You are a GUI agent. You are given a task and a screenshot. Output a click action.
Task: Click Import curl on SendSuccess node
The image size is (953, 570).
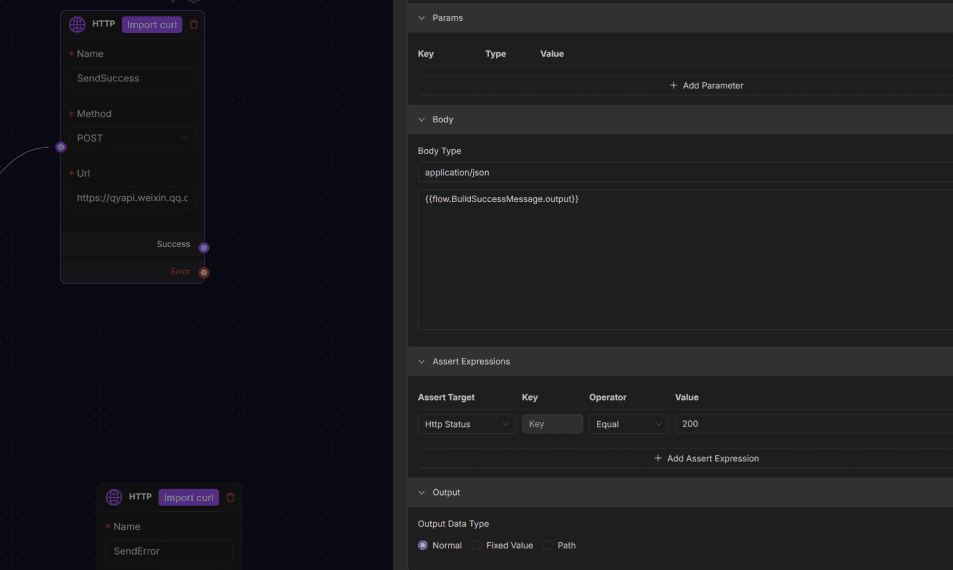(152, 24)
